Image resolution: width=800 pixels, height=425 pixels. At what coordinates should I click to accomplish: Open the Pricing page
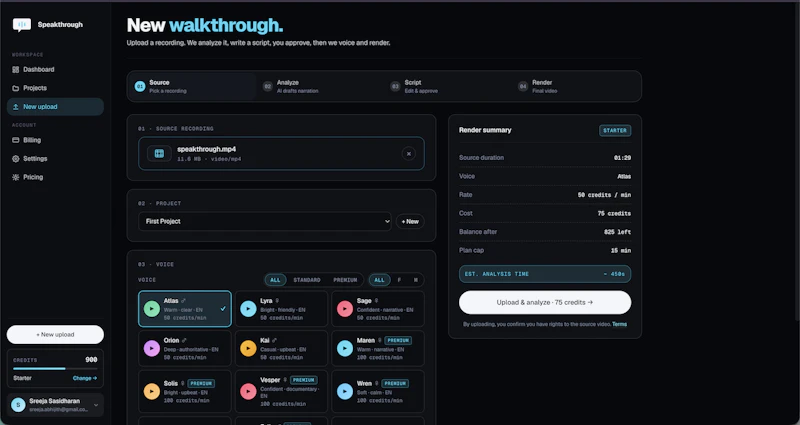click(55, 177)
